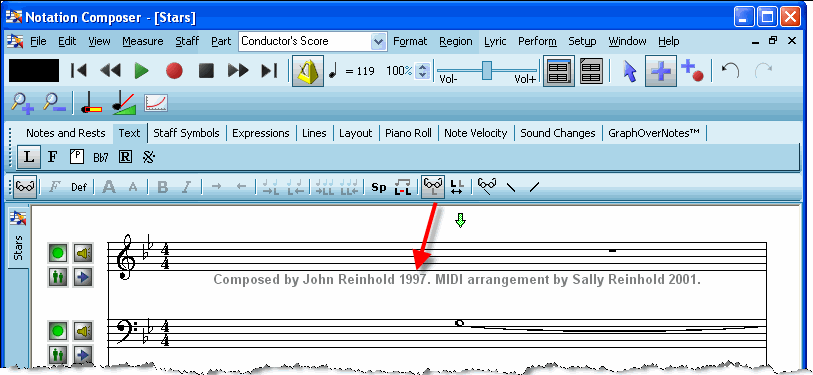Click the Def default font button
Image resolution: width=813 pixels, height=375 pixels.
[79, 187]
